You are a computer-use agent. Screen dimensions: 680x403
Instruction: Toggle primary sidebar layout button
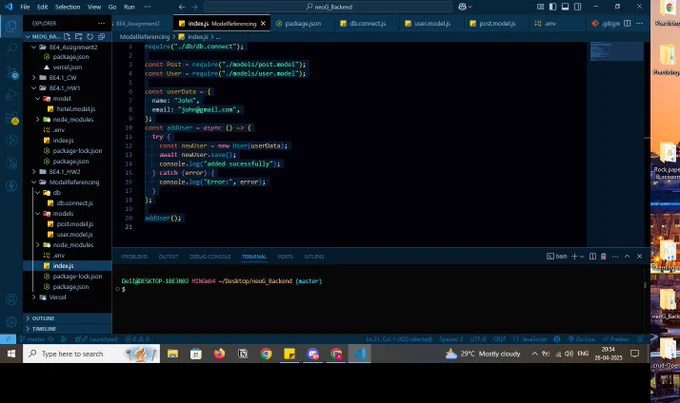[x=552, y=7]
